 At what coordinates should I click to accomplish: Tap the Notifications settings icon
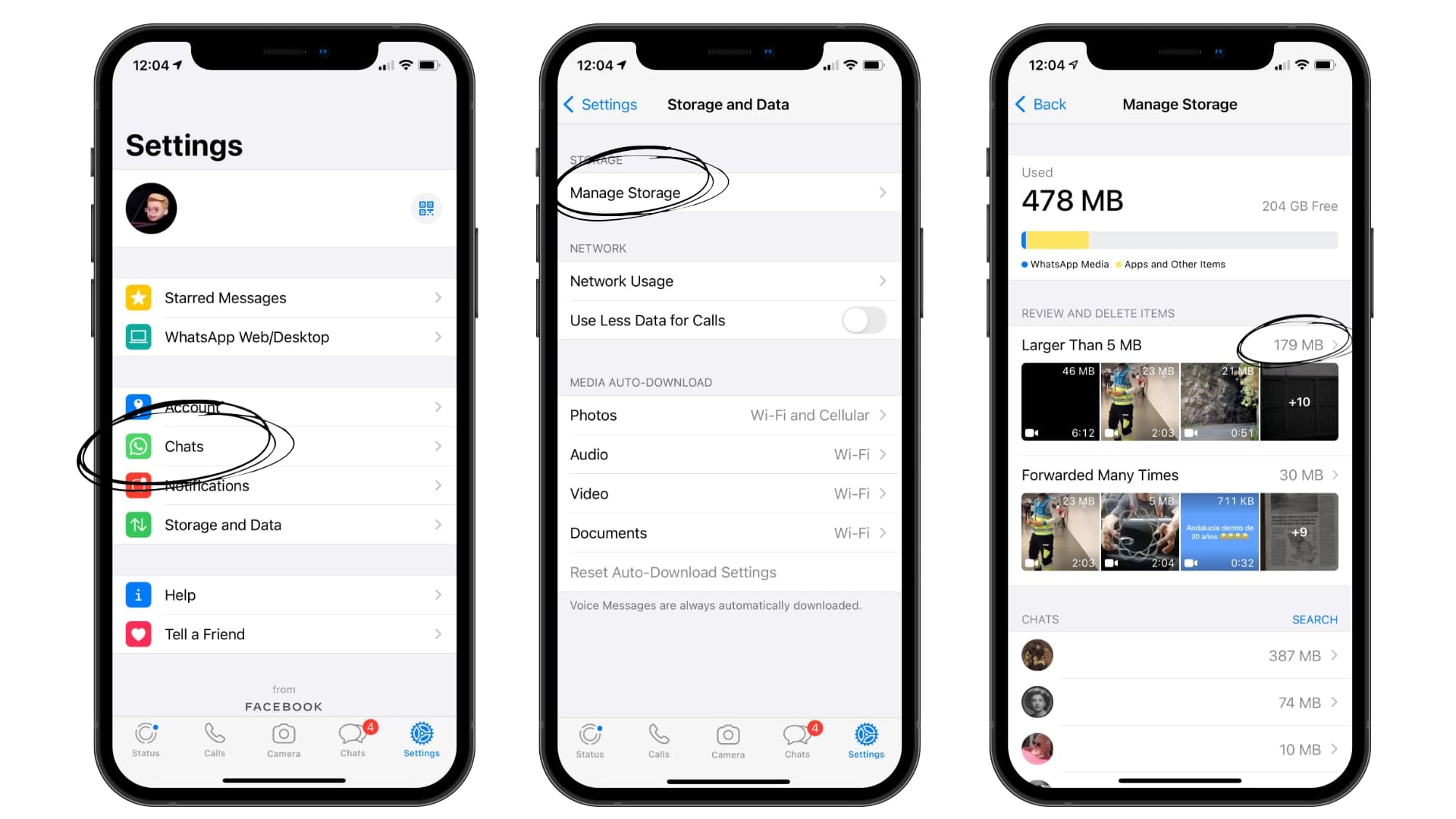coord(137,486)
